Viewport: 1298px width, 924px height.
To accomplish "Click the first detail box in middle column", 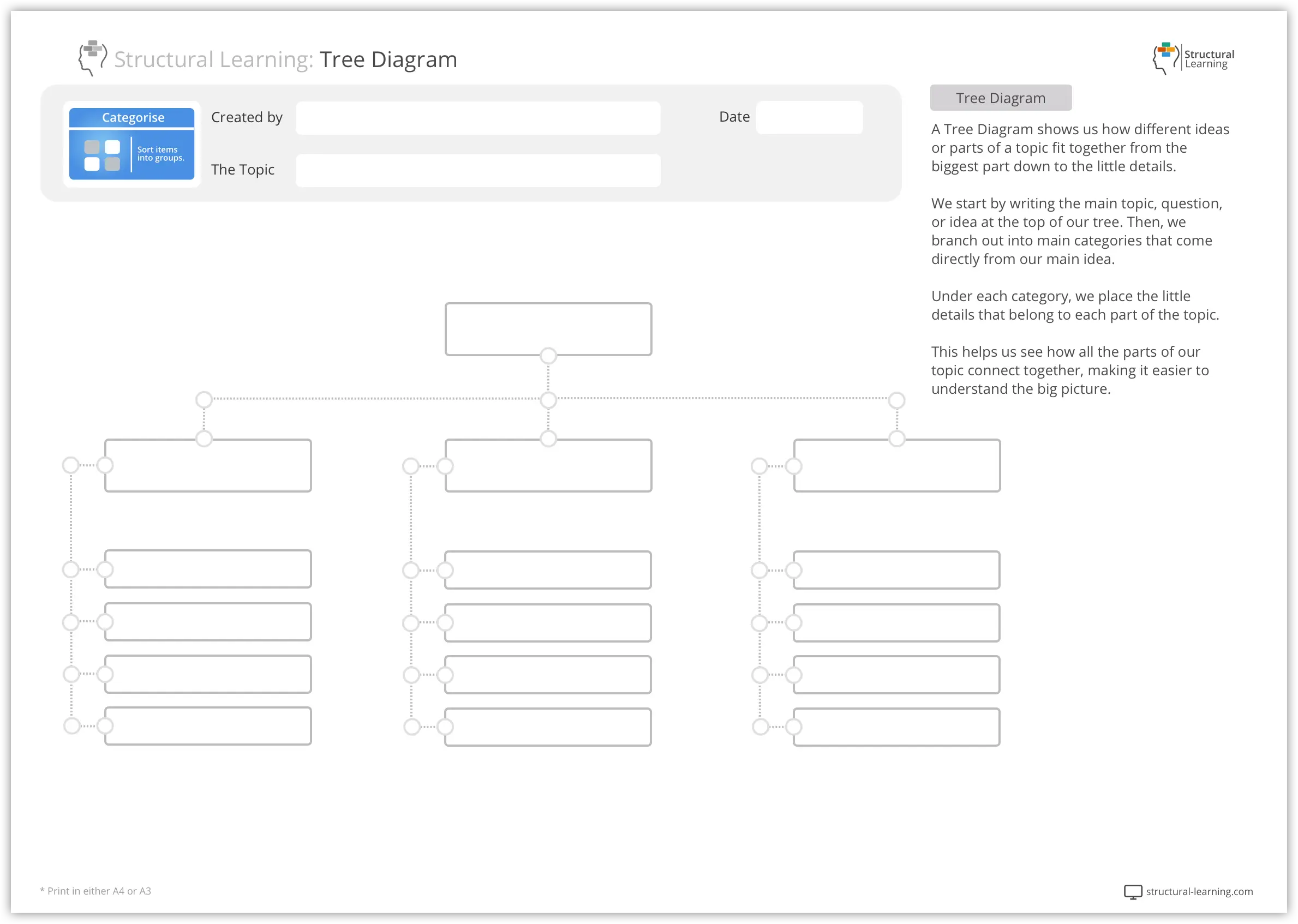I will pyautogui.click(x=548, y=569).
